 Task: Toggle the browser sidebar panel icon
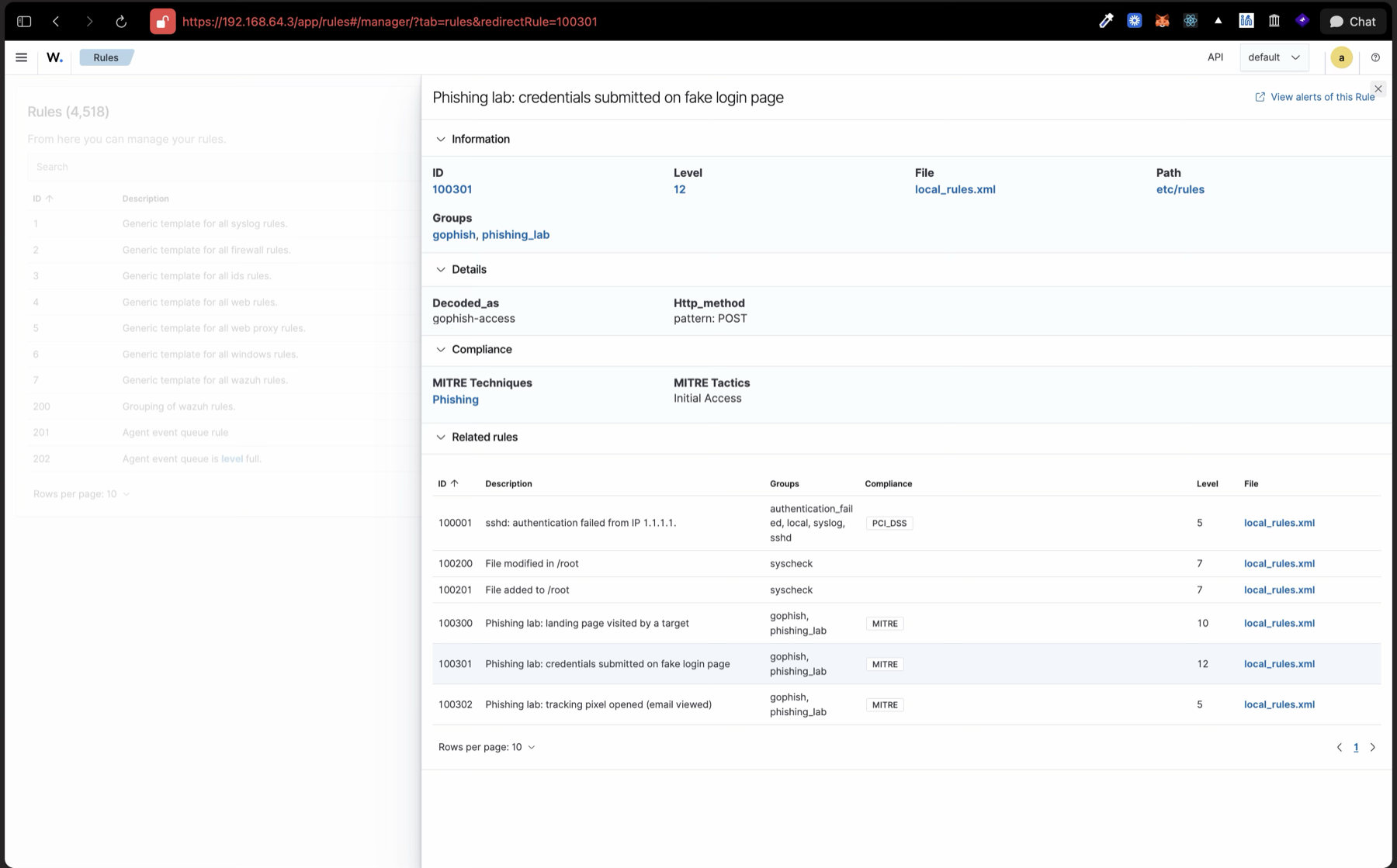(x=24, y=22)
